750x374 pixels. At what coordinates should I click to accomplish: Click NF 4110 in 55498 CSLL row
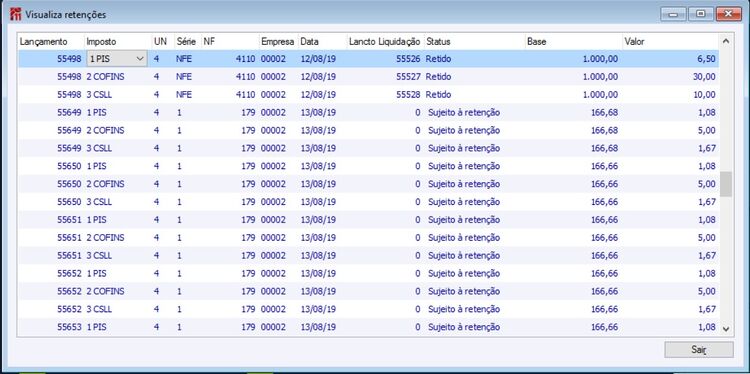[x=245, y=95]
